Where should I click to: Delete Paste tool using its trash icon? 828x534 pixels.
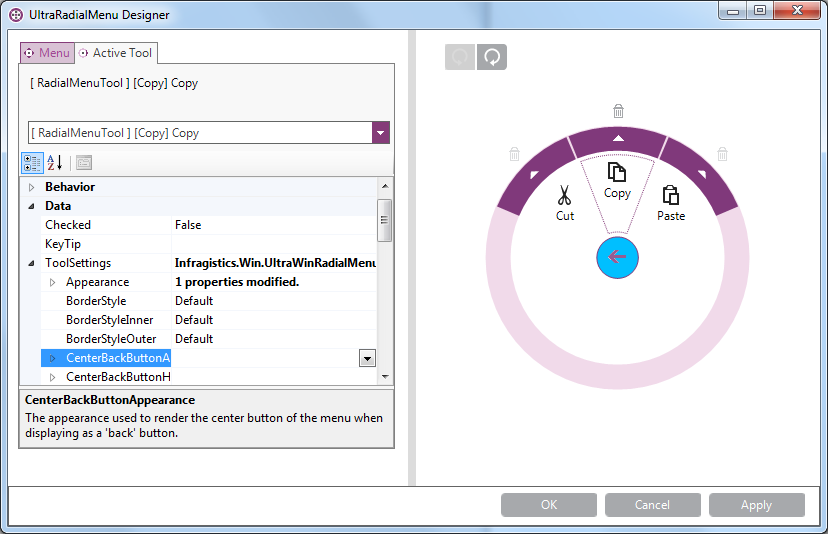(x=722, y=154)
